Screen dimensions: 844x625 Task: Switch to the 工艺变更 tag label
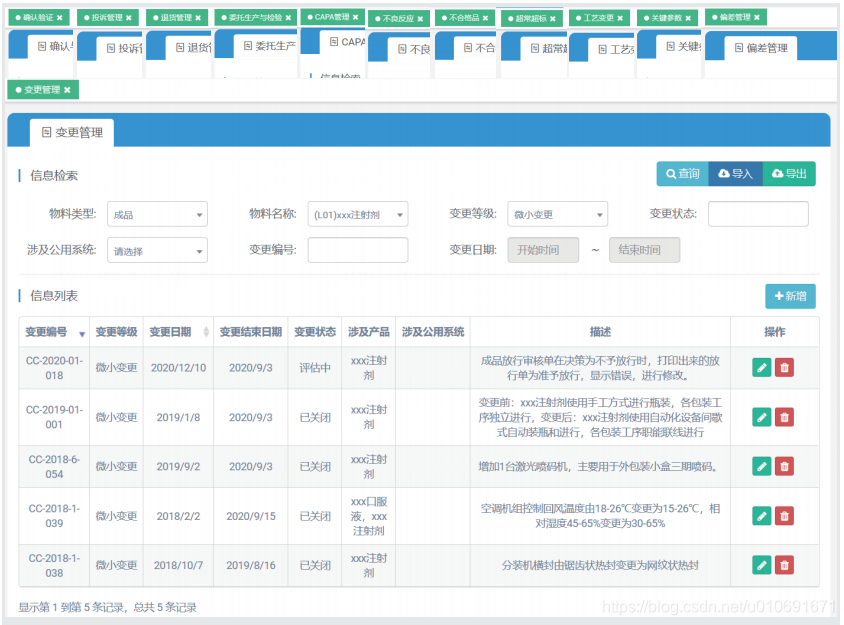pyautogui.click(x=599, y=18)
